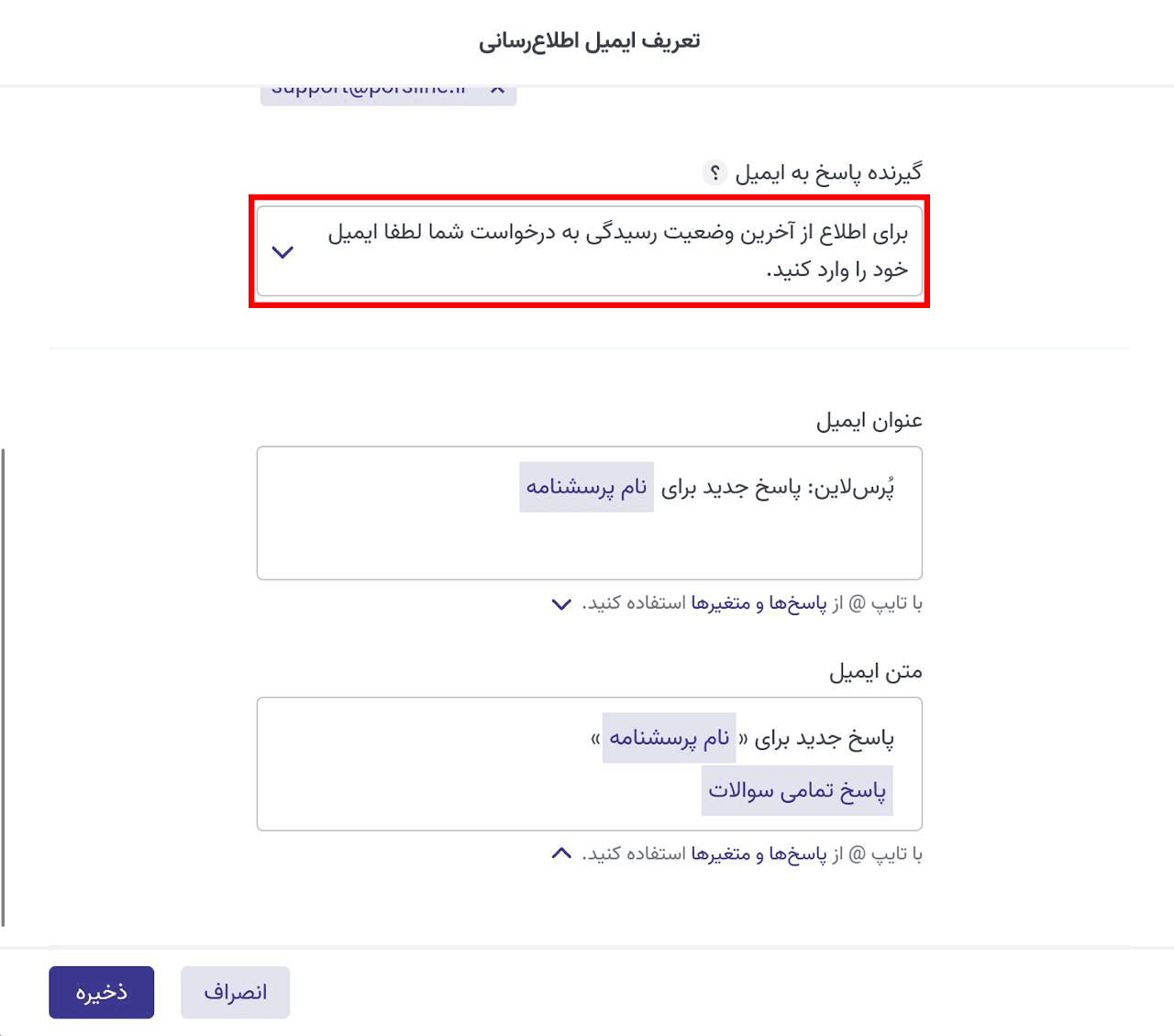
Task: Click the عنوان ایمیل label
Action: [869, 421]
